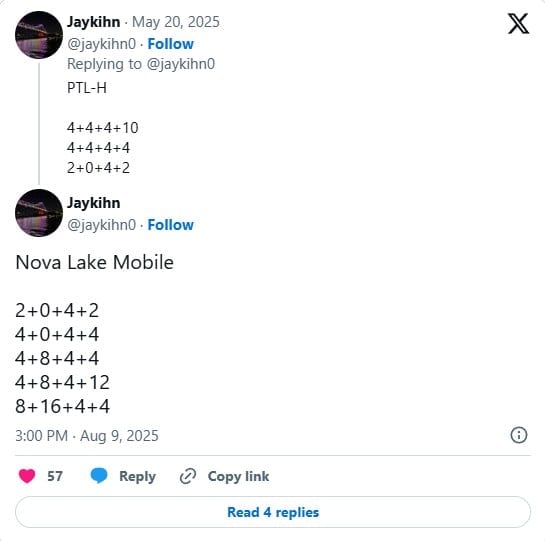This screenshot has width=545, height=541.
Task: Open the @jaykihn0 handle in the main tweet
Action: point(101,225)
